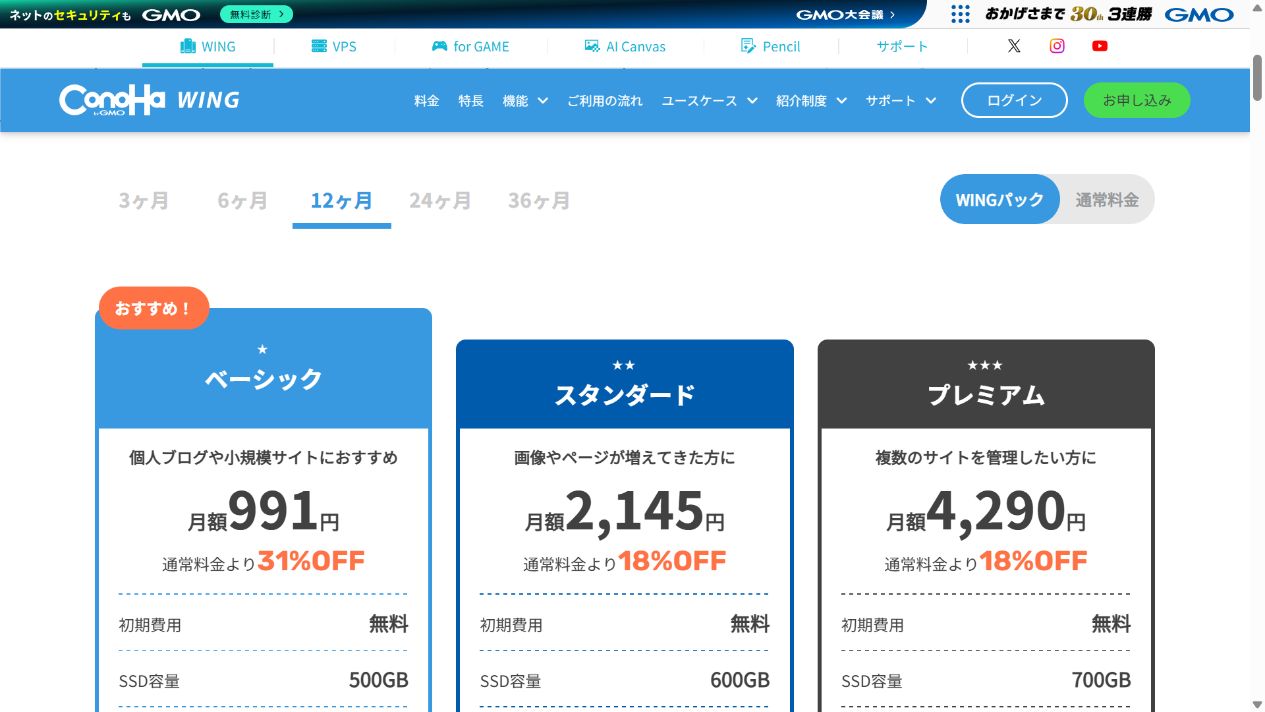Click the プレミアム plan header
This screenshot has width=1265, height=712.
[986, 386]
